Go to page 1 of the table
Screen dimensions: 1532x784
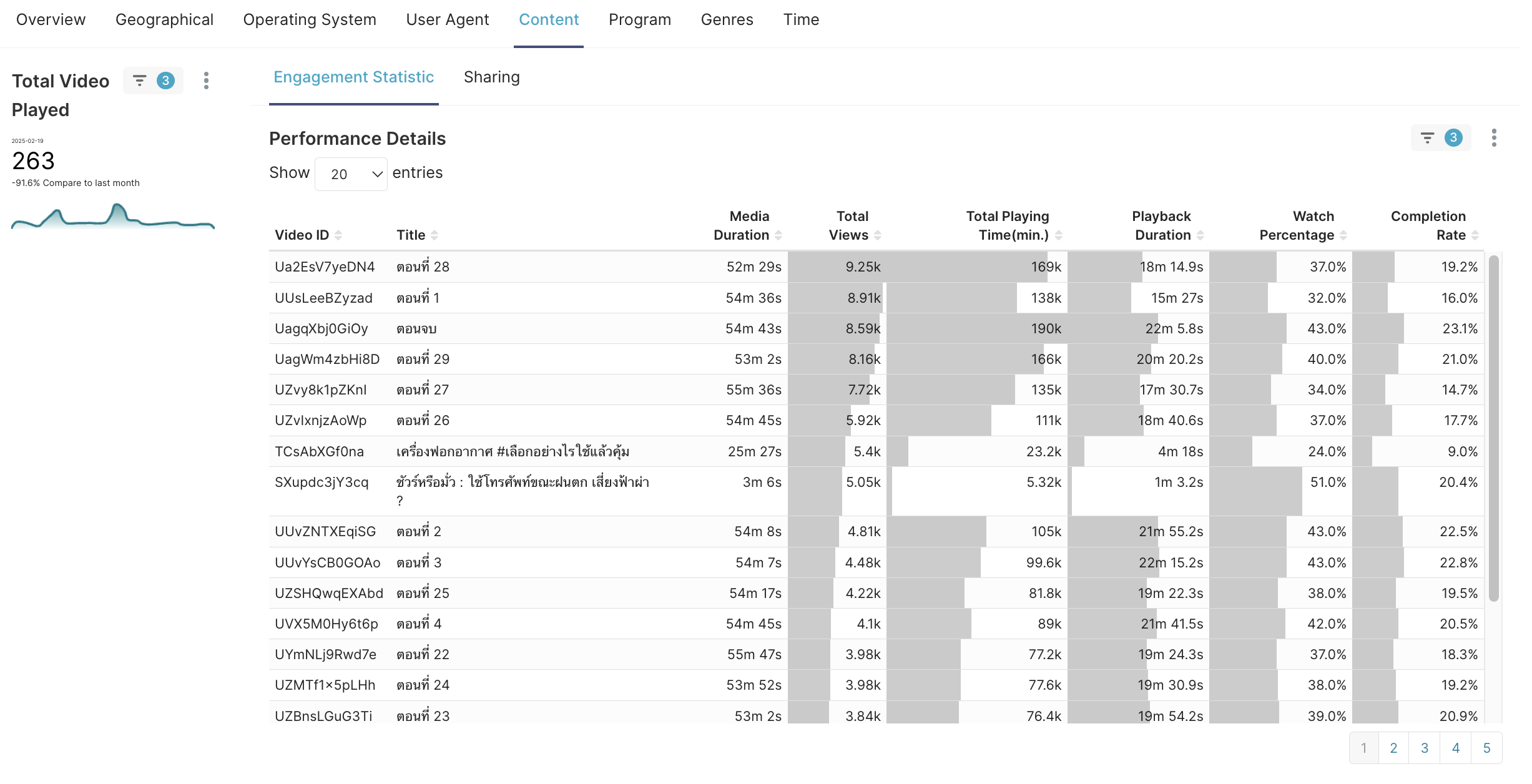pyautogui.click(x=1364, y=748)
